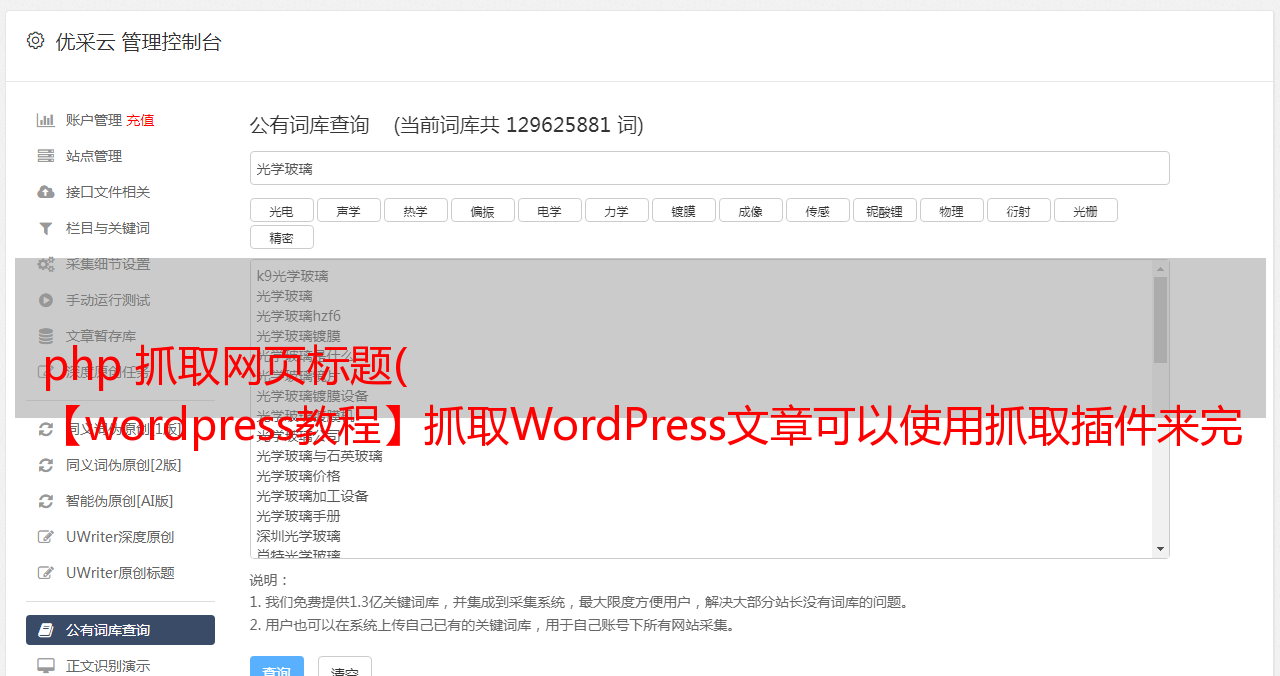Click the 精密 tag button

click(281, 238)
